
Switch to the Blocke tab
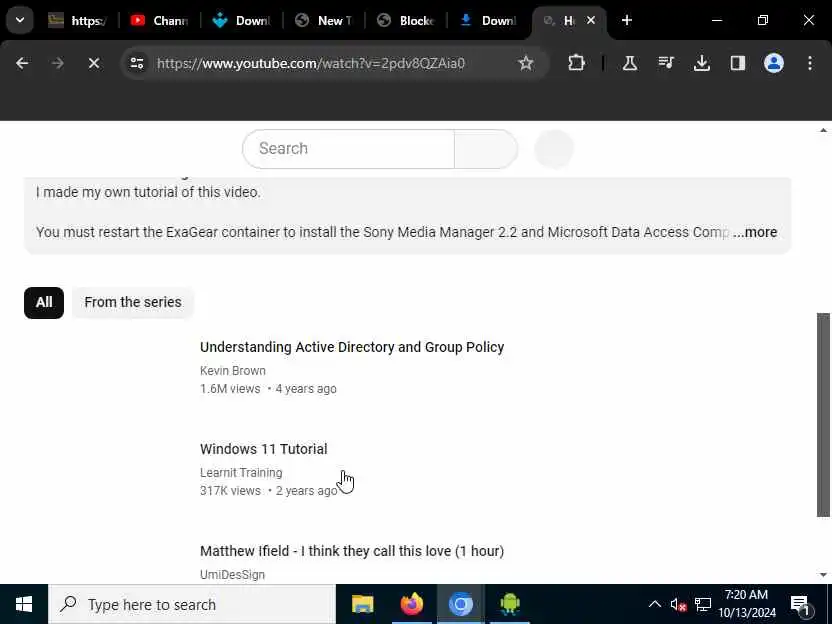pyautogui.click(x=406, y=21)
